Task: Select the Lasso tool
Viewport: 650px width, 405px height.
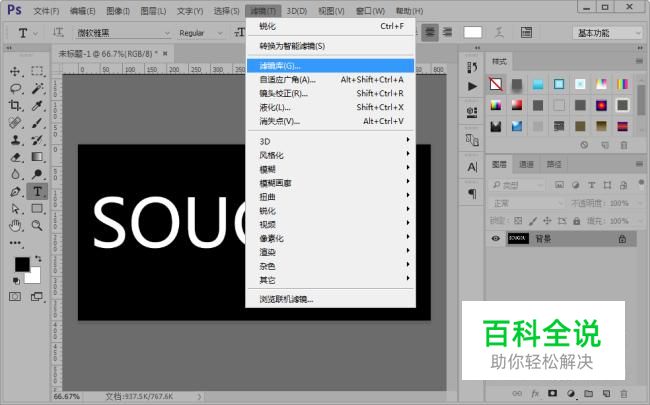Action: pyautogui.click(x=15, y=88)
